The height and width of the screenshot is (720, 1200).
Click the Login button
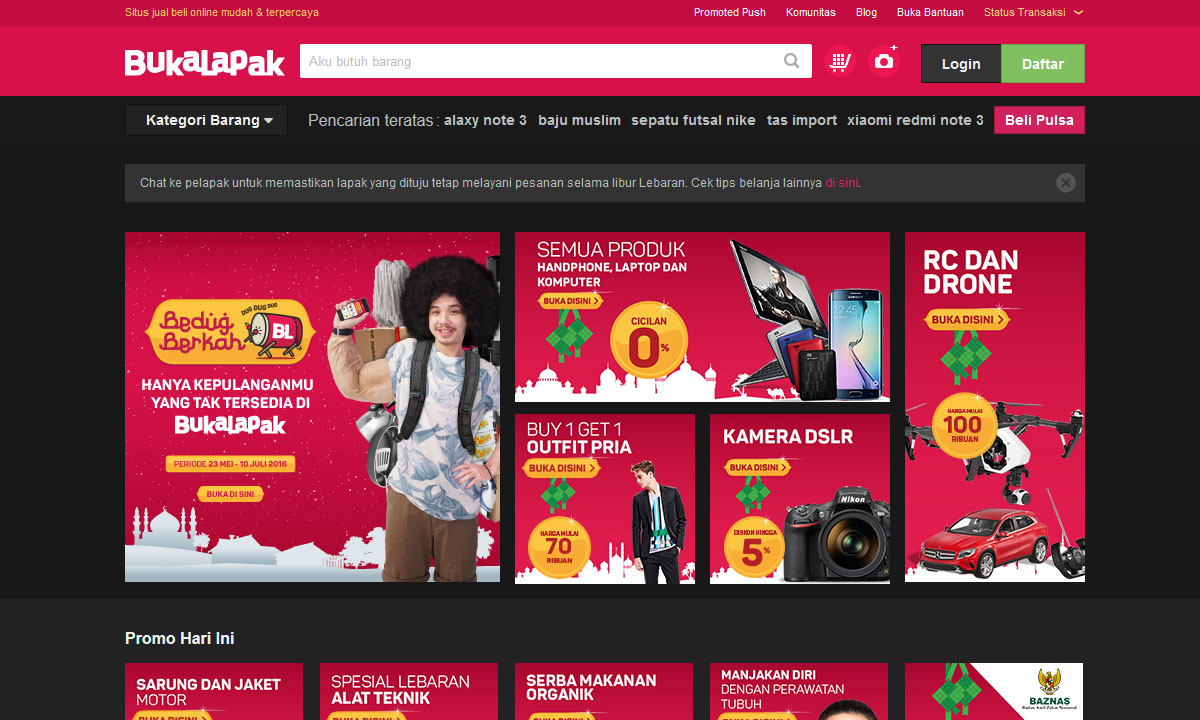(961, 64)
